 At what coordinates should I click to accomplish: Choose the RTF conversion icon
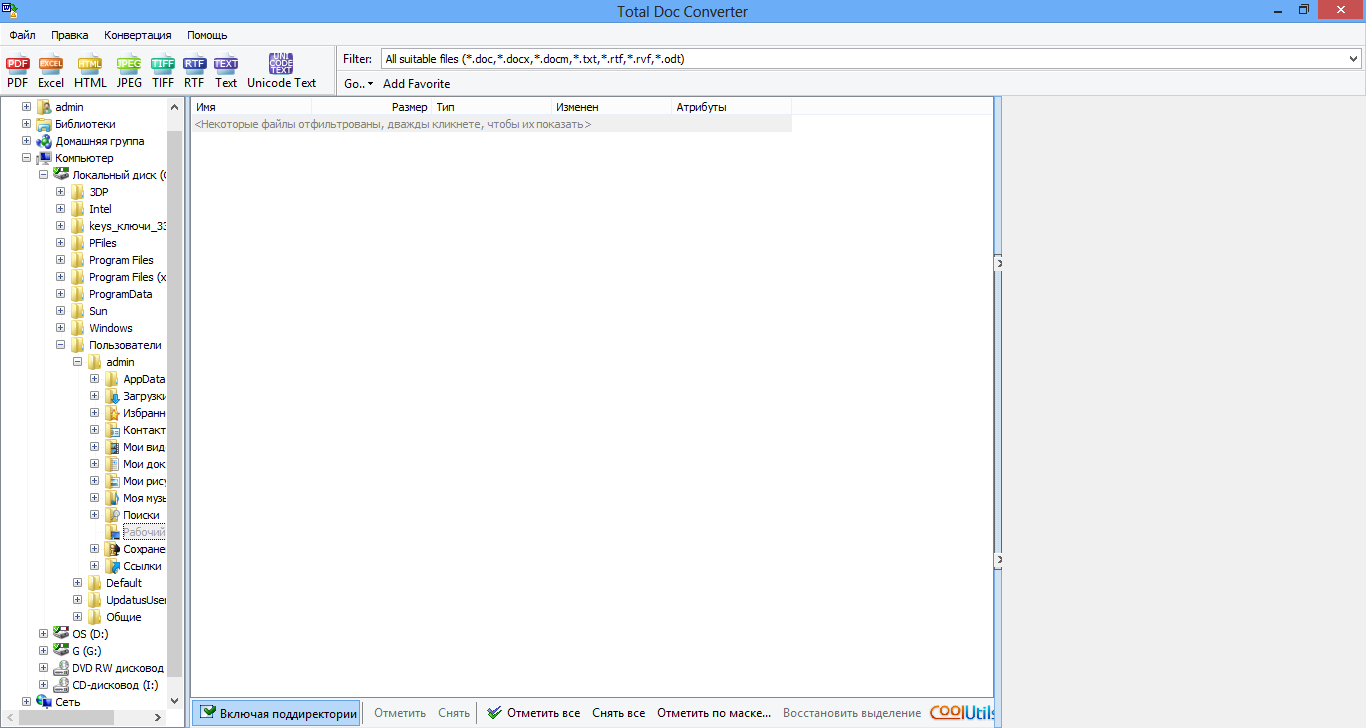click(194, 72)
